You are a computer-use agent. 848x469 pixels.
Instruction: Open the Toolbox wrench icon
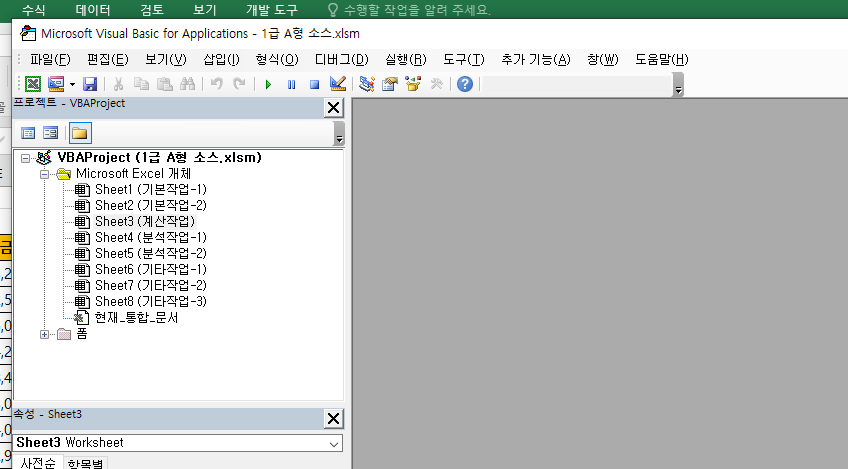(436, 84)
